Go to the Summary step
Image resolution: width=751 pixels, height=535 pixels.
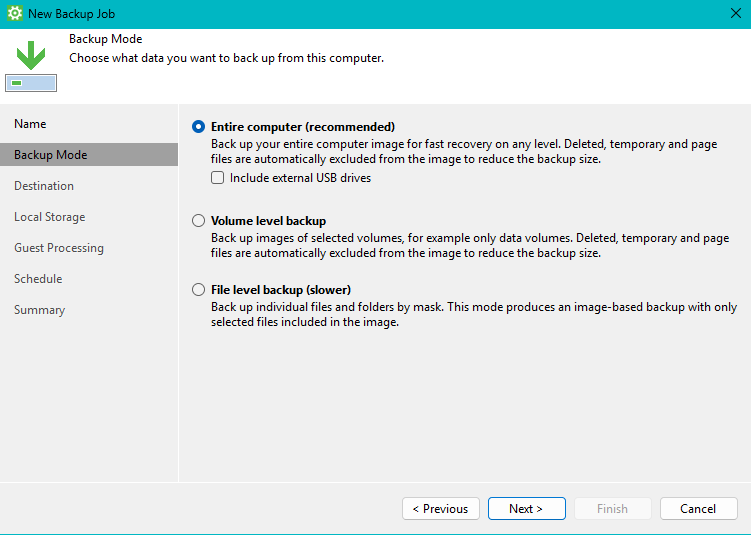pyautogui.click(x=39, y=310)
